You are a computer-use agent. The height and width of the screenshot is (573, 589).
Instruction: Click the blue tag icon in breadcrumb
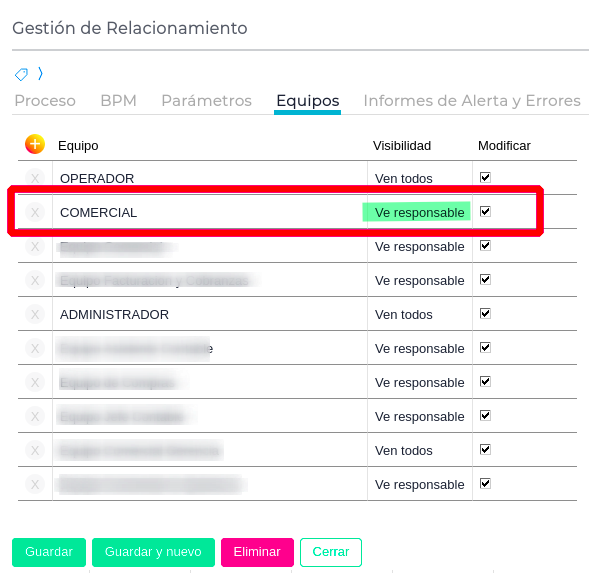pyautogui.click(x=21, y=74)
